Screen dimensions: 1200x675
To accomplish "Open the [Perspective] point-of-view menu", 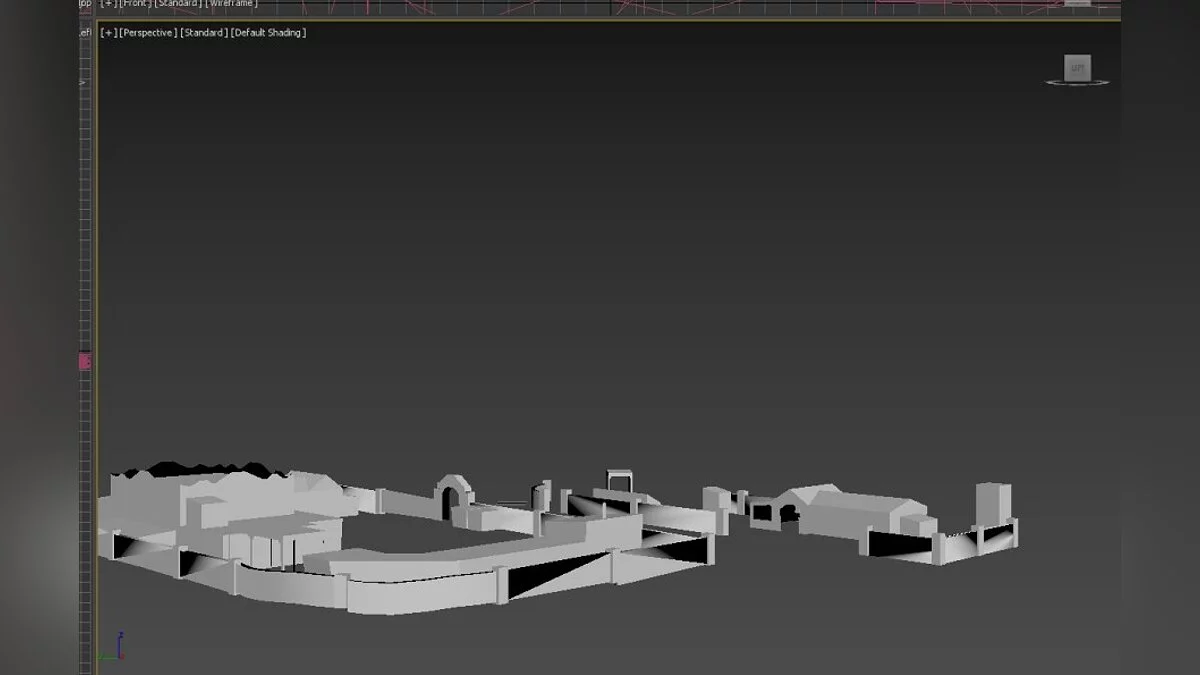I will click(x=148, y=33).
